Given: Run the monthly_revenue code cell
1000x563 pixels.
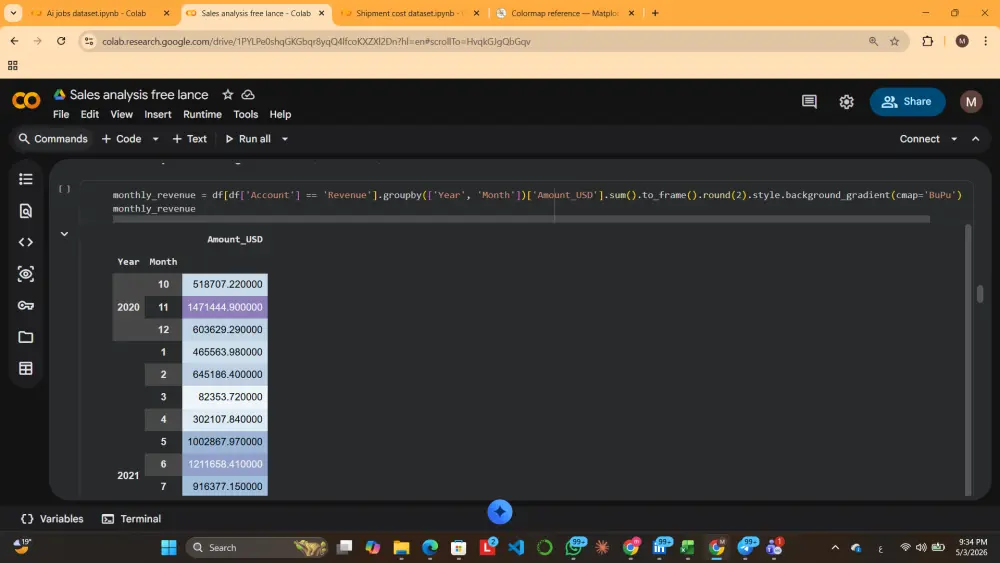Looking at the screenshot, I should pyautogui.click(x=64, y=189).
